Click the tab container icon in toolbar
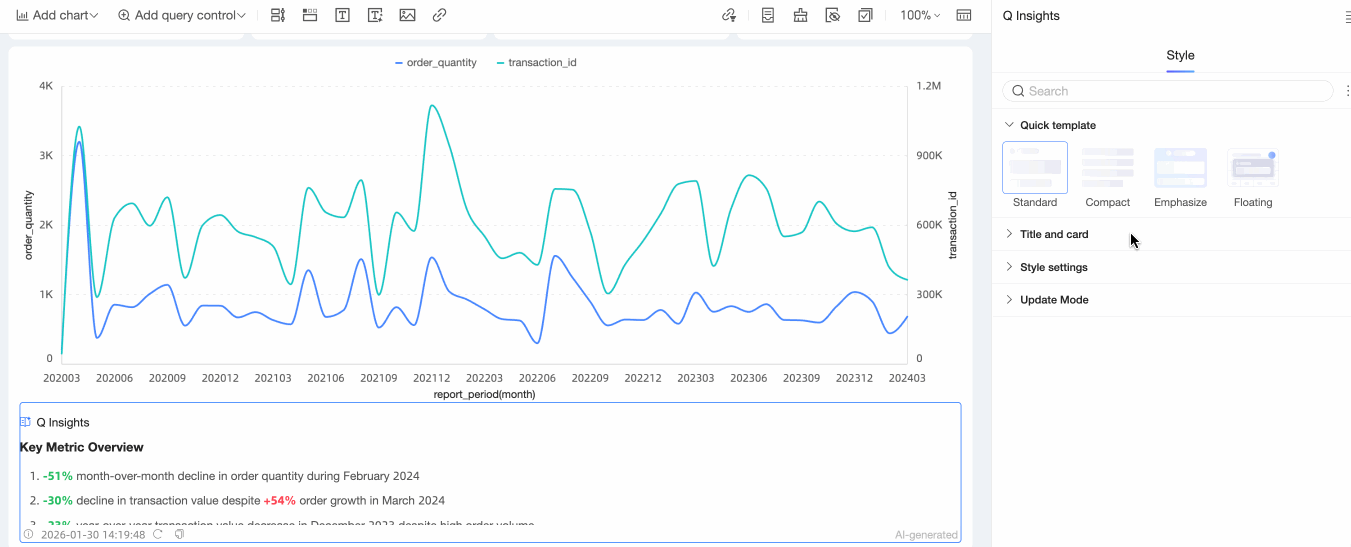This screenshot has width=1351, height=547. tap(310, 16)
